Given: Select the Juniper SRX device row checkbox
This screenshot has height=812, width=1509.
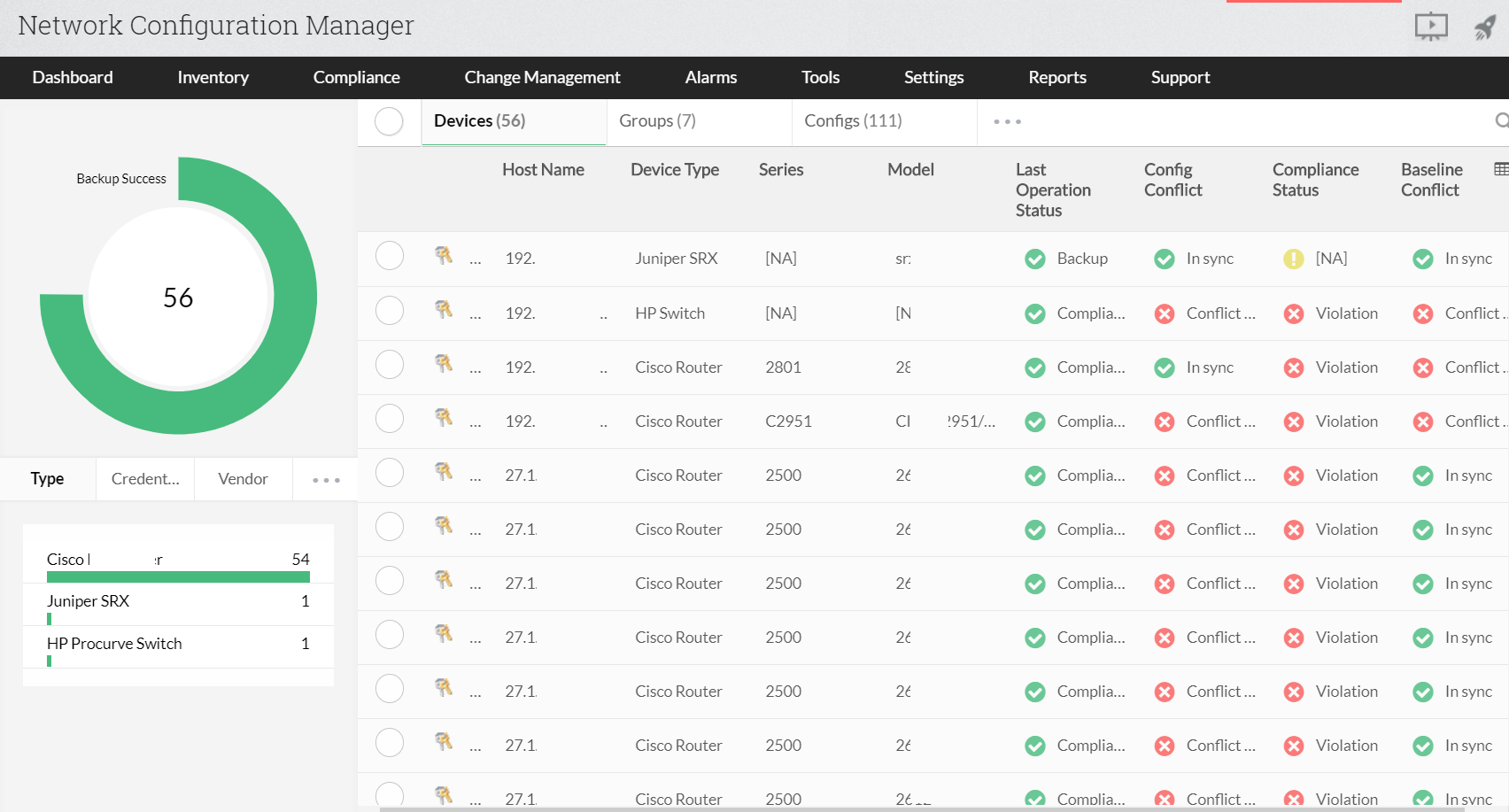Looking at the screenshot, I should point(390,256).
